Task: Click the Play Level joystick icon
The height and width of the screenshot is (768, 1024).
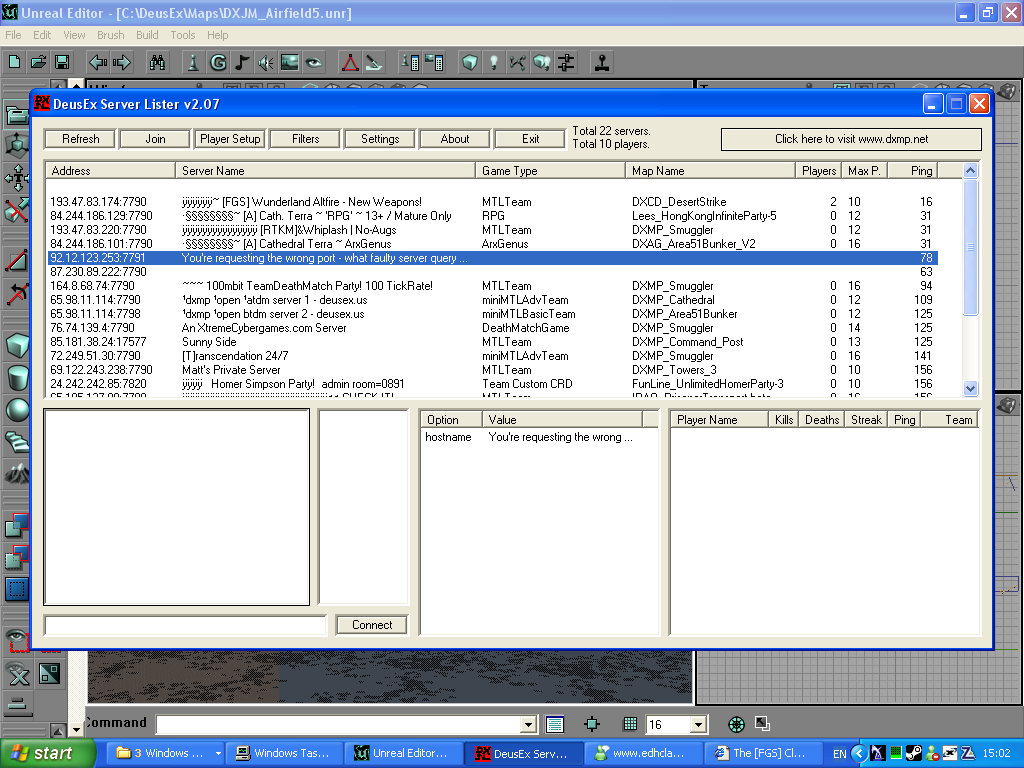Action: point(601,63)
